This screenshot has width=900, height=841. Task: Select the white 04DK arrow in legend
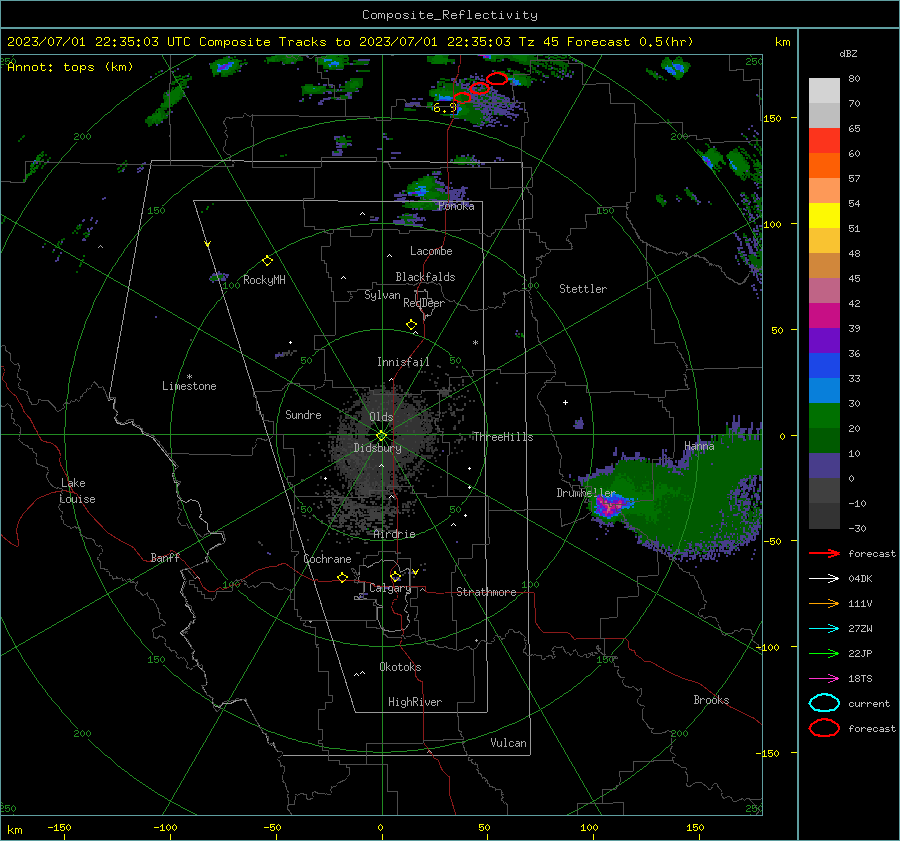824,578
